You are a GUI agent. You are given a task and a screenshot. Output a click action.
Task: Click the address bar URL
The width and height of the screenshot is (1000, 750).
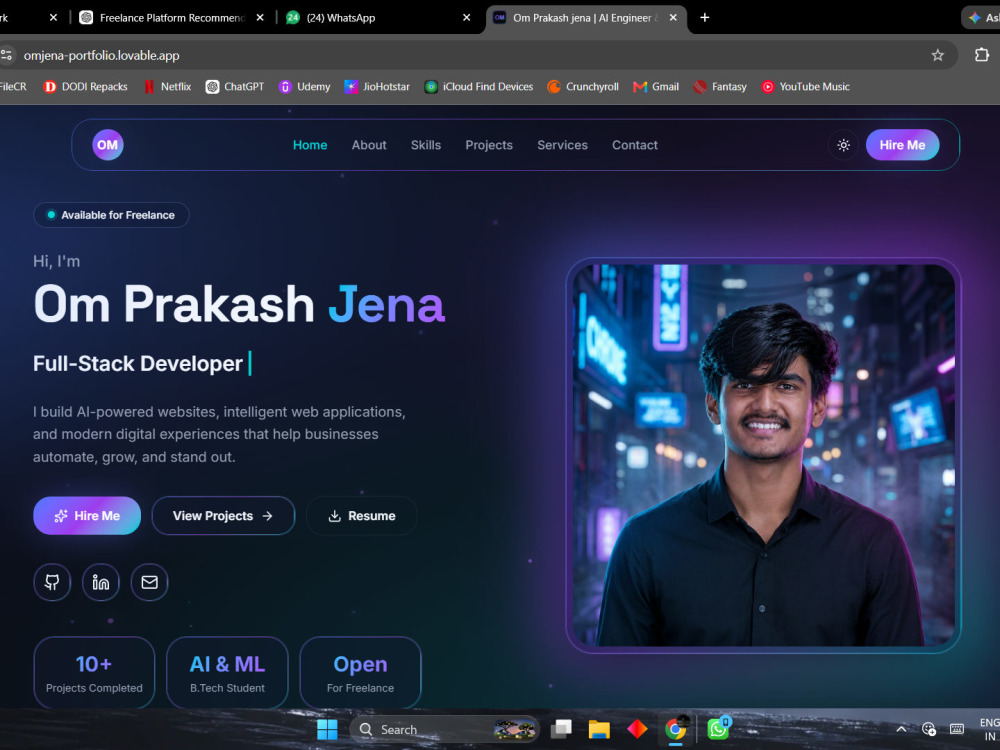tap(101, 55)
